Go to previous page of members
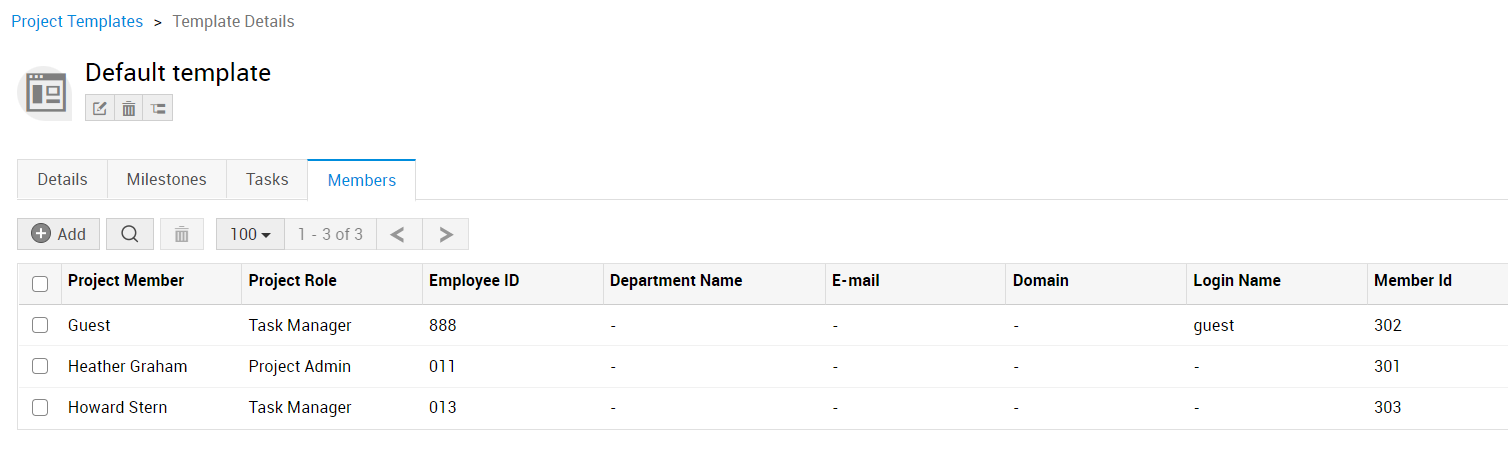Viewport: 1508px width, 452px height. 398,234
